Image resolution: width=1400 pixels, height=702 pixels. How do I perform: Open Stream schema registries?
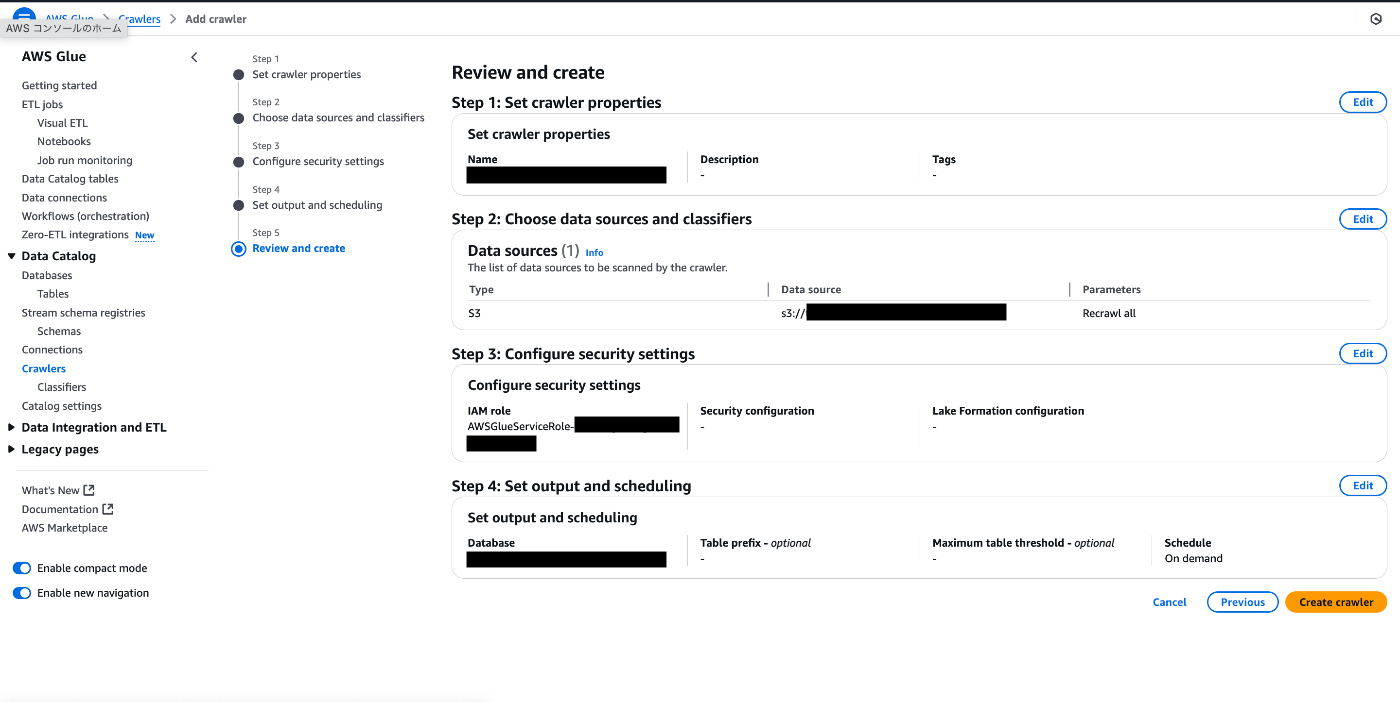(83, 313)
